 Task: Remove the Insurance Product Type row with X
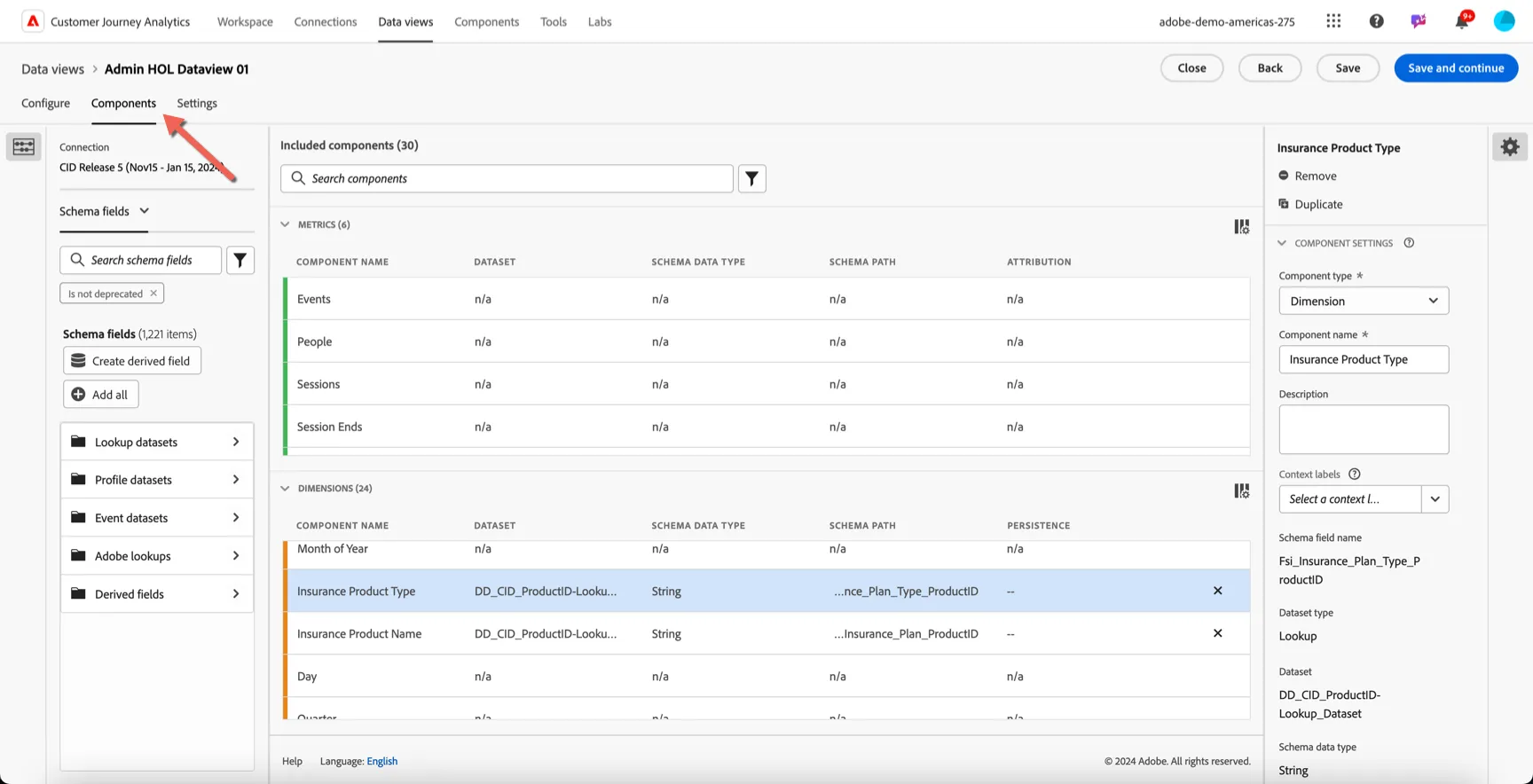click(x=1218, y=591)
